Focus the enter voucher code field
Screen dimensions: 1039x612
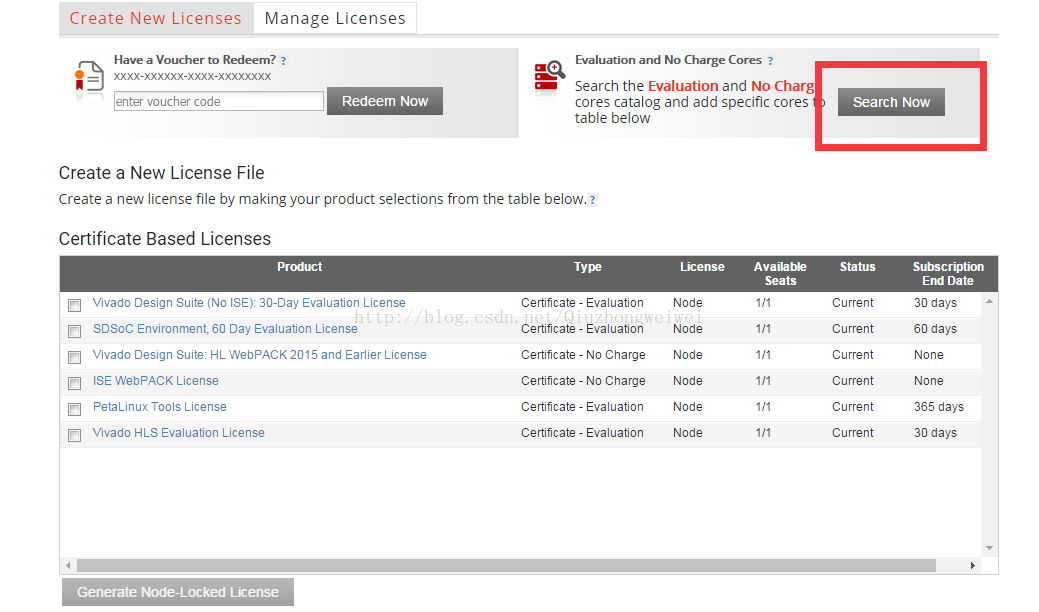(x=219, y=101)
